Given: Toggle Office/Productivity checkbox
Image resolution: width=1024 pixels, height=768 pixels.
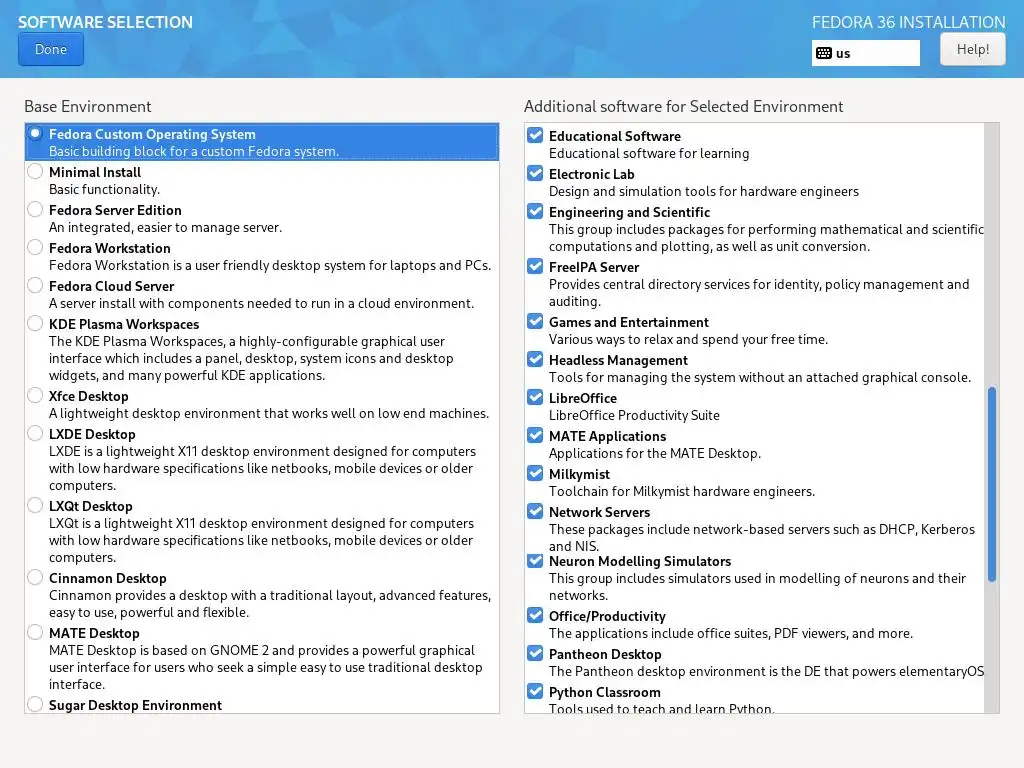Looking at the screenshot, I should click(x=535, y=615).
